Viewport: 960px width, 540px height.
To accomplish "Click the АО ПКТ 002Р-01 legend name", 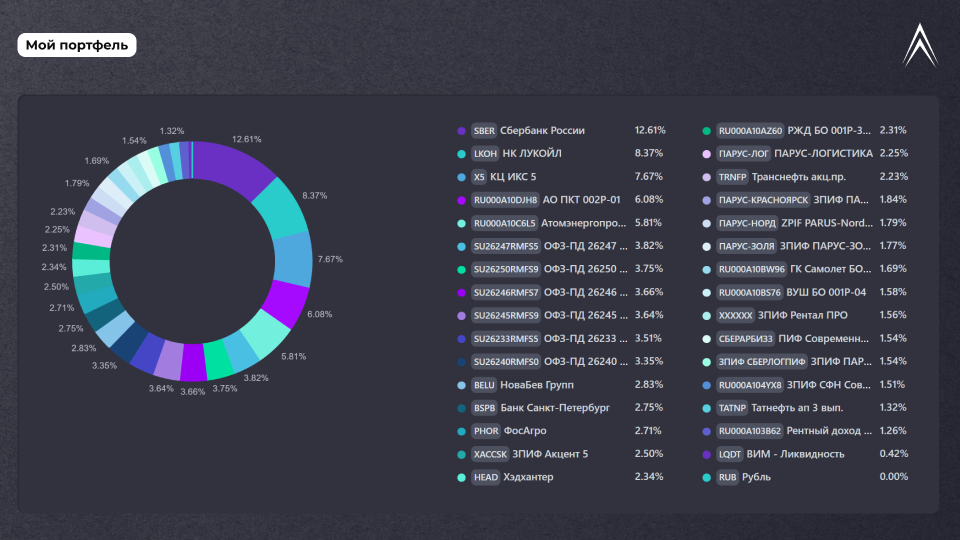I will 582,200.
